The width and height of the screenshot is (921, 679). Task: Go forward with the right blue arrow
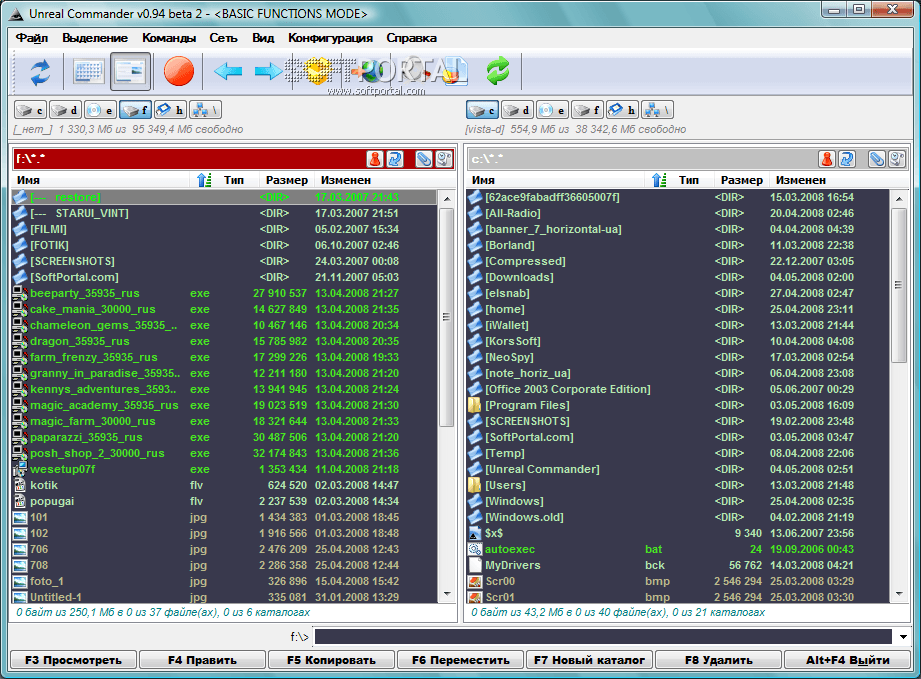[268, 72]
